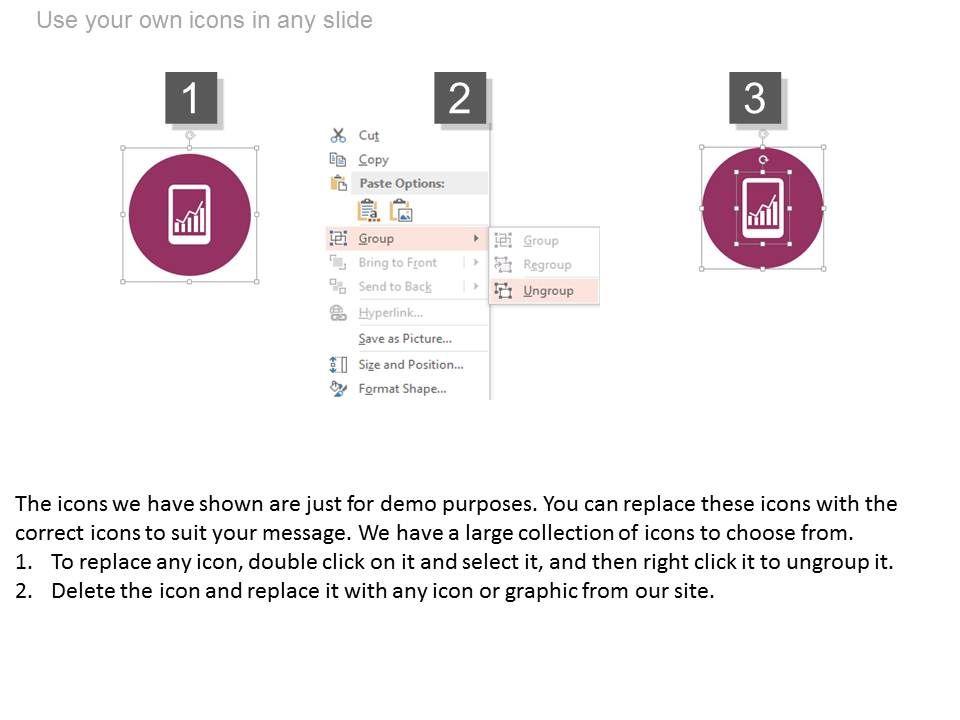The width and height of the screenshot is (960, 720).
Task: Choose the Keep Source Formatting paste icon
Action: [x=368, y=211]
